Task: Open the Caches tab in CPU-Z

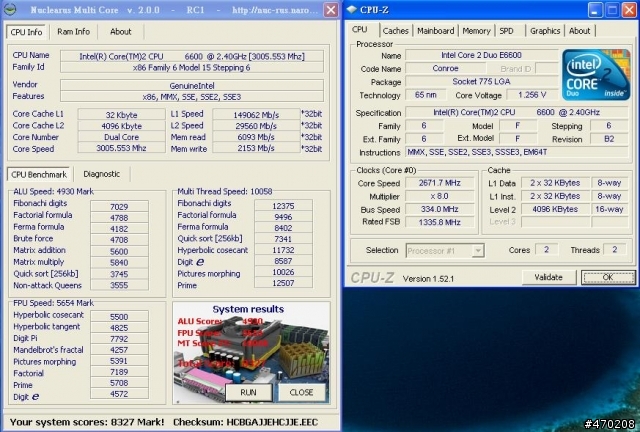Action: [396, 31]
